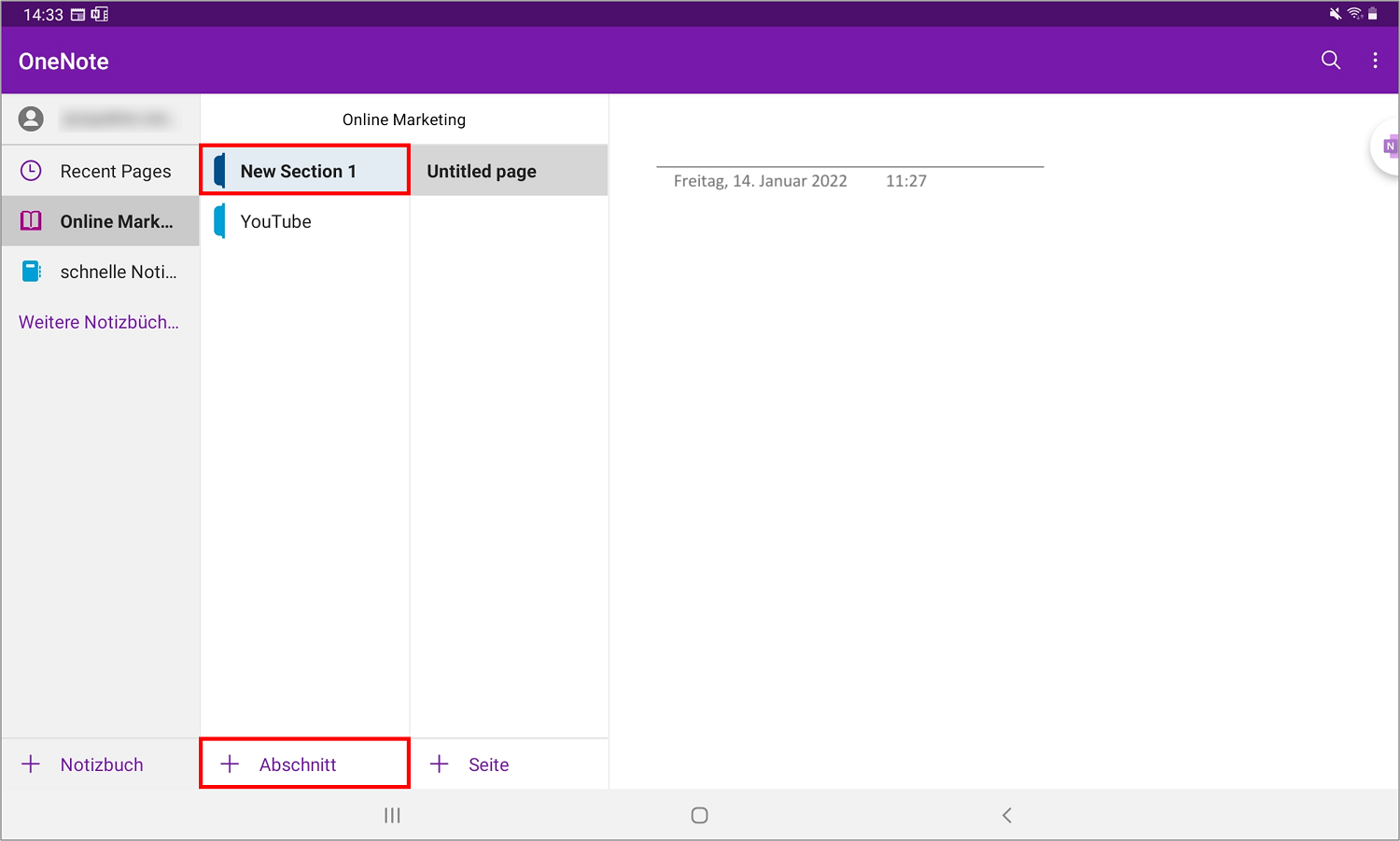Open the YouTube section
The height and width of the screenshot is (841, 1400).
point(305,221)
